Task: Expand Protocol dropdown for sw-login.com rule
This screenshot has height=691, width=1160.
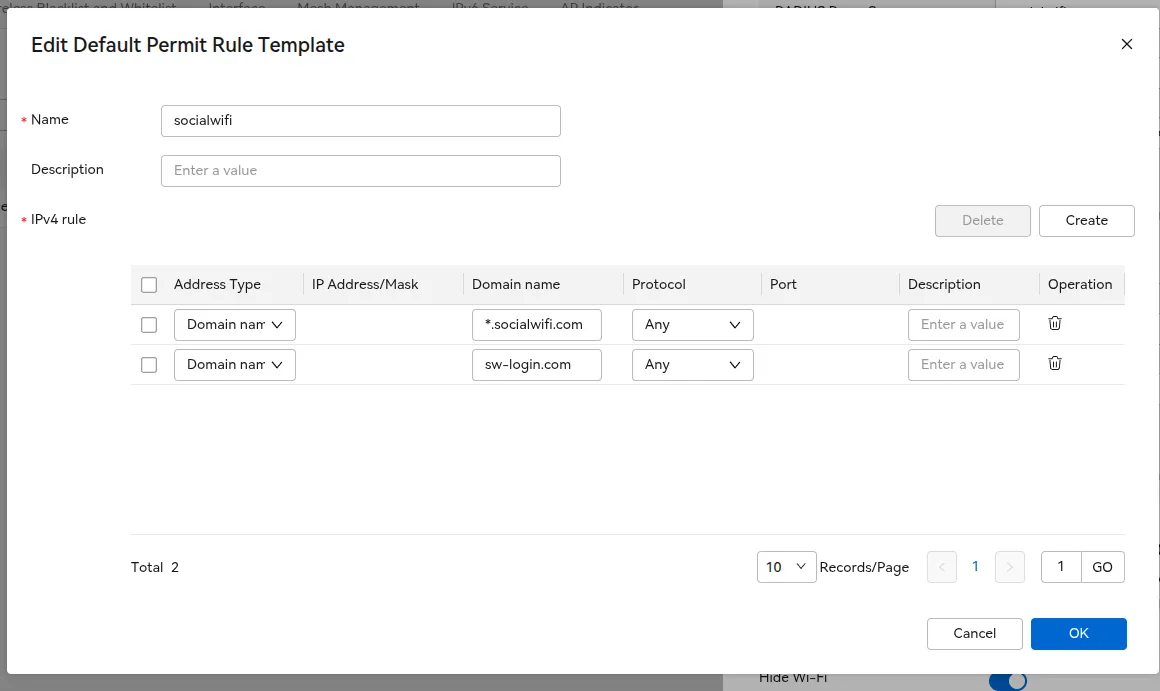Action: (x=692, y=365)
